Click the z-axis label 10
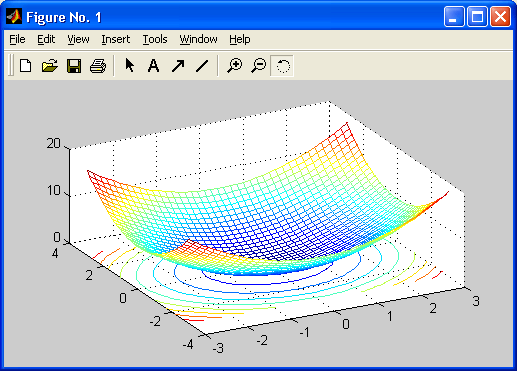 click(53, 190)
